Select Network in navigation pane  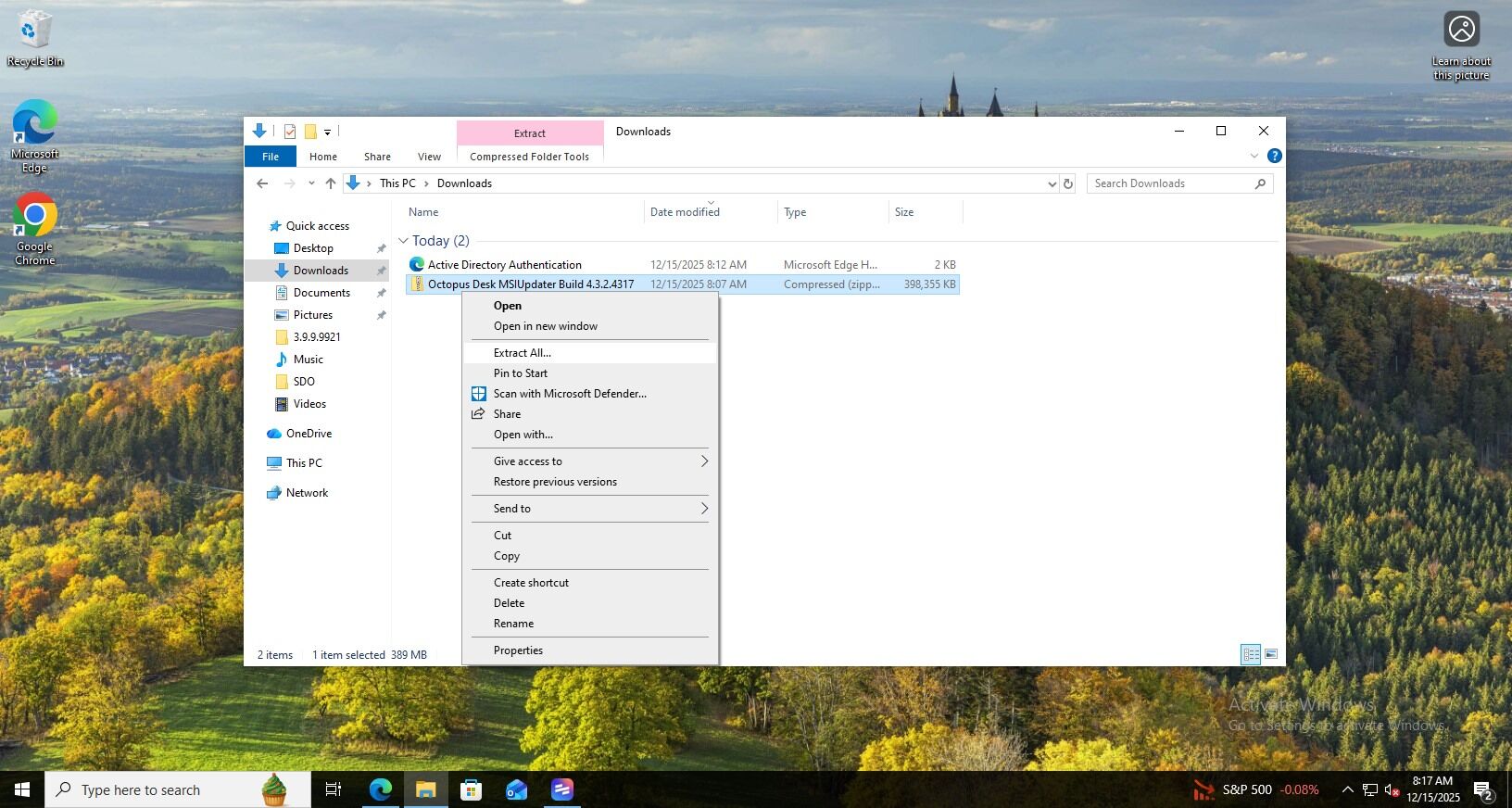pyautogui.click(x=307, y=493)
